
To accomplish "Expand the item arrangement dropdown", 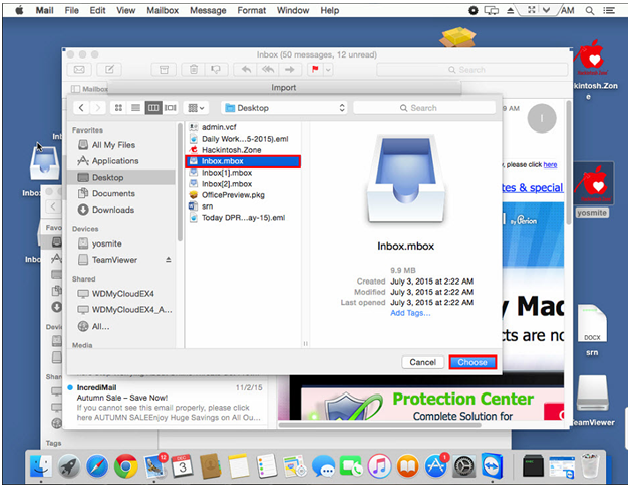I will coord(197,107).
